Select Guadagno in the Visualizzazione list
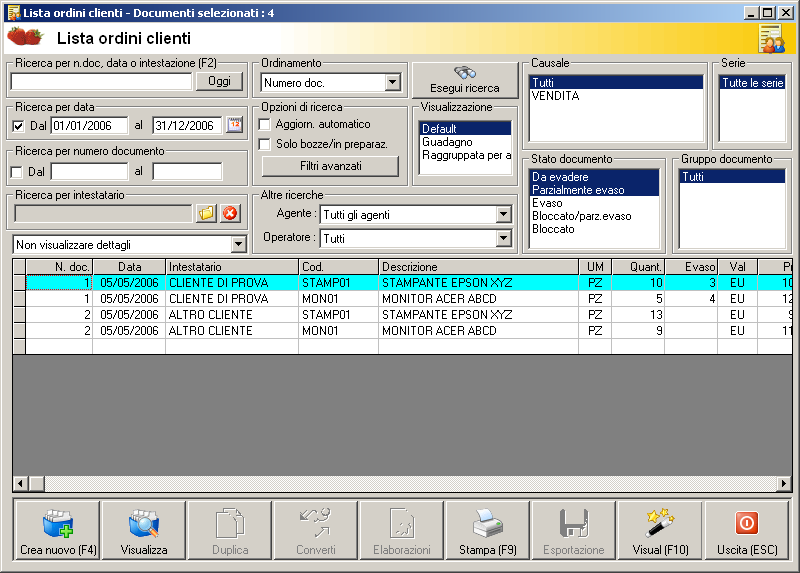 447,142
